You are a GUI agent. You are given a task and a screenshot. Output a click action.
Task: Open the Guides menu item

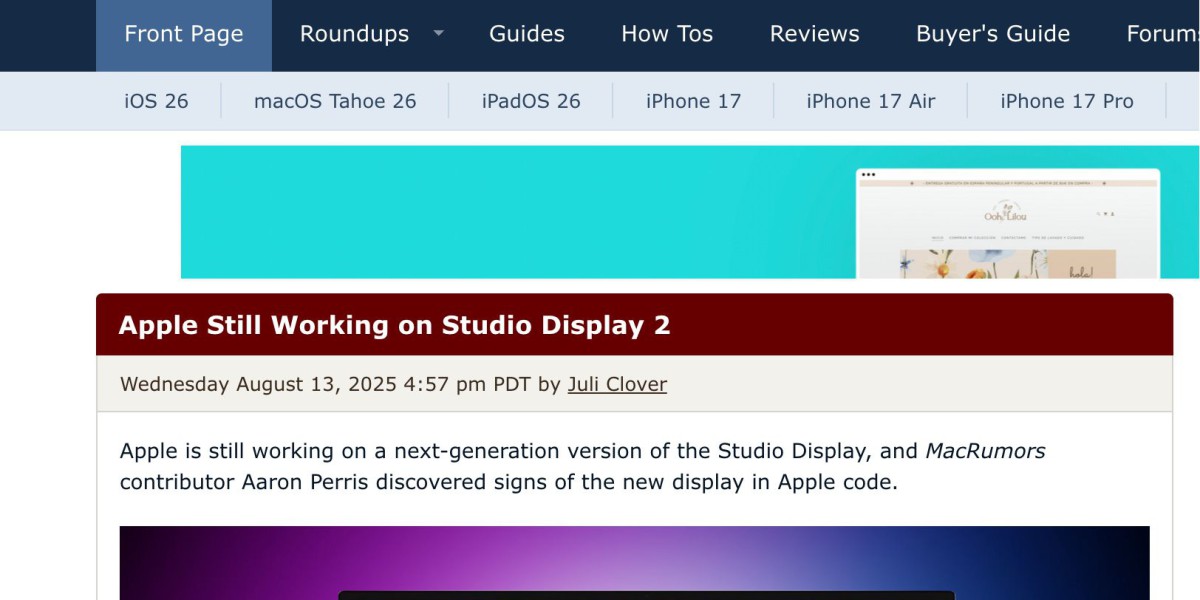point(527,35)
